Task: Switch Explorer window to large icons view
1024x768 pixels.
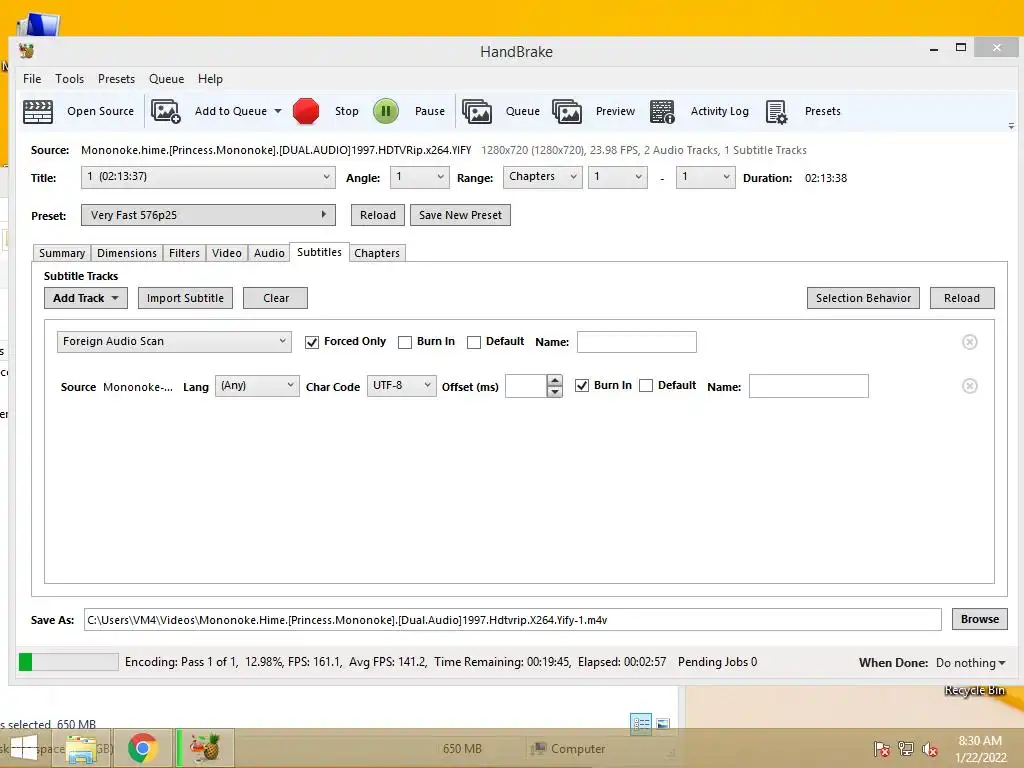Action: (663, 724)
